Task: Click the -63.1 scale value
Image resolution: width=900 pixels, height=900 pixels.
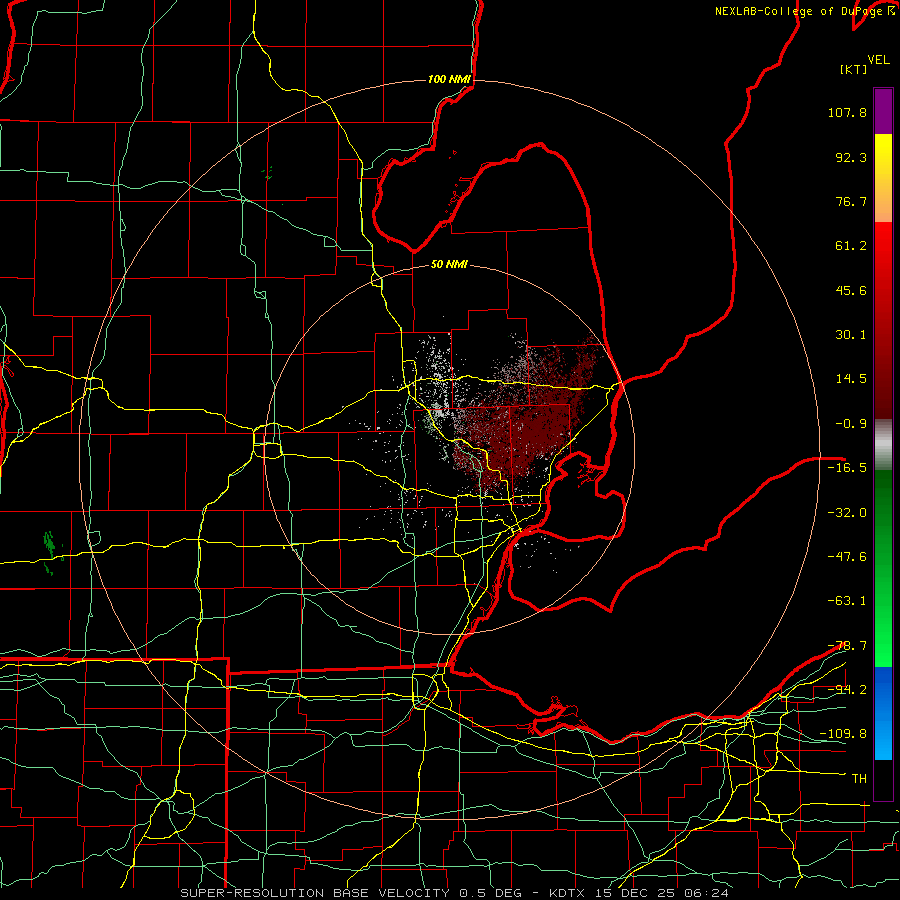Action: pyautogui.click(x=847, y=601)
